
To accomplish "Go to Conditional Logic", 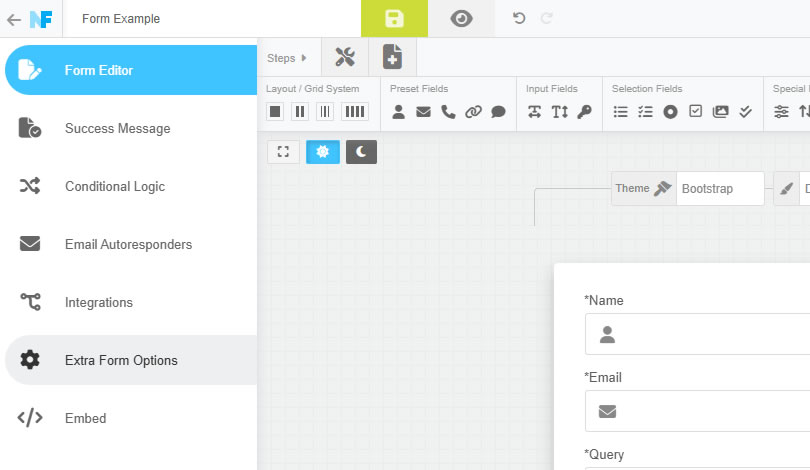I will coord(131,186).
